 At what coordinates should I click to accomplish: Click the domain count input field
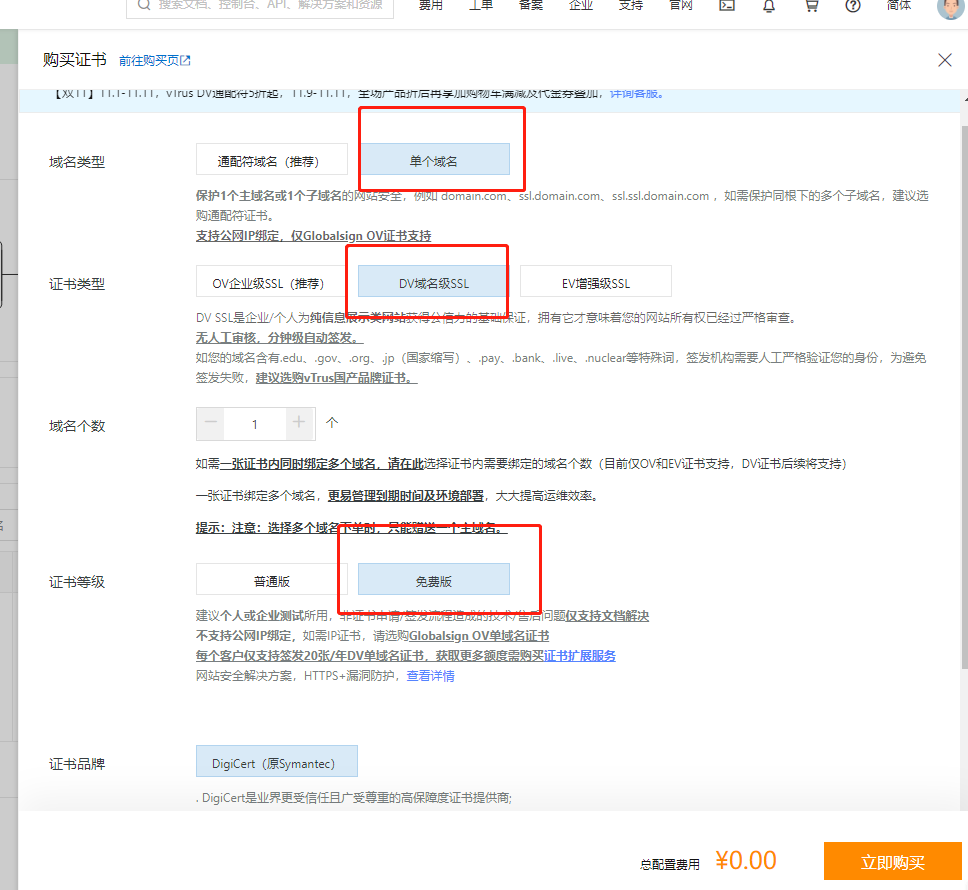click(x=255, y=424)
